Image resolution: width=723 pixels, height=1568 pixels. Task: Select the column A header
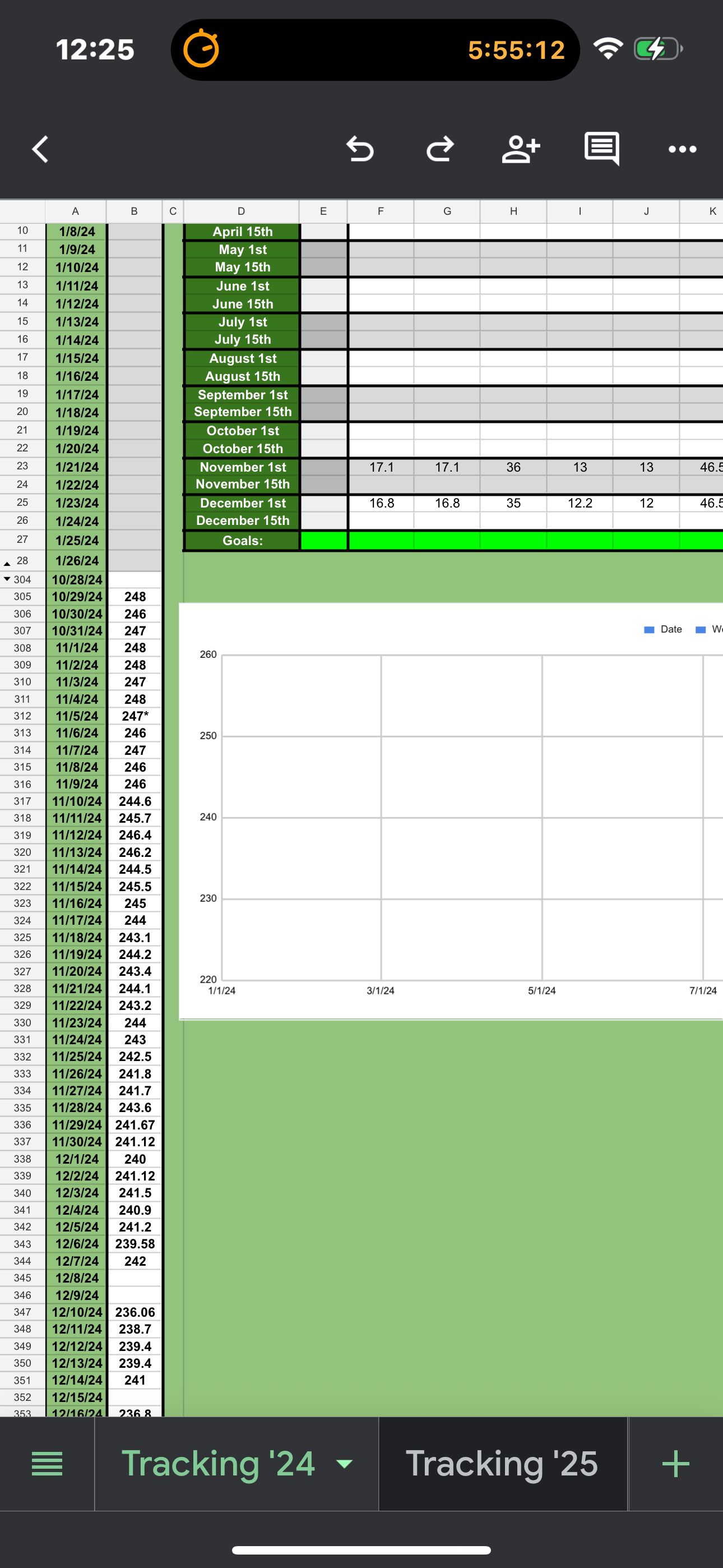(x=76, y=211)
